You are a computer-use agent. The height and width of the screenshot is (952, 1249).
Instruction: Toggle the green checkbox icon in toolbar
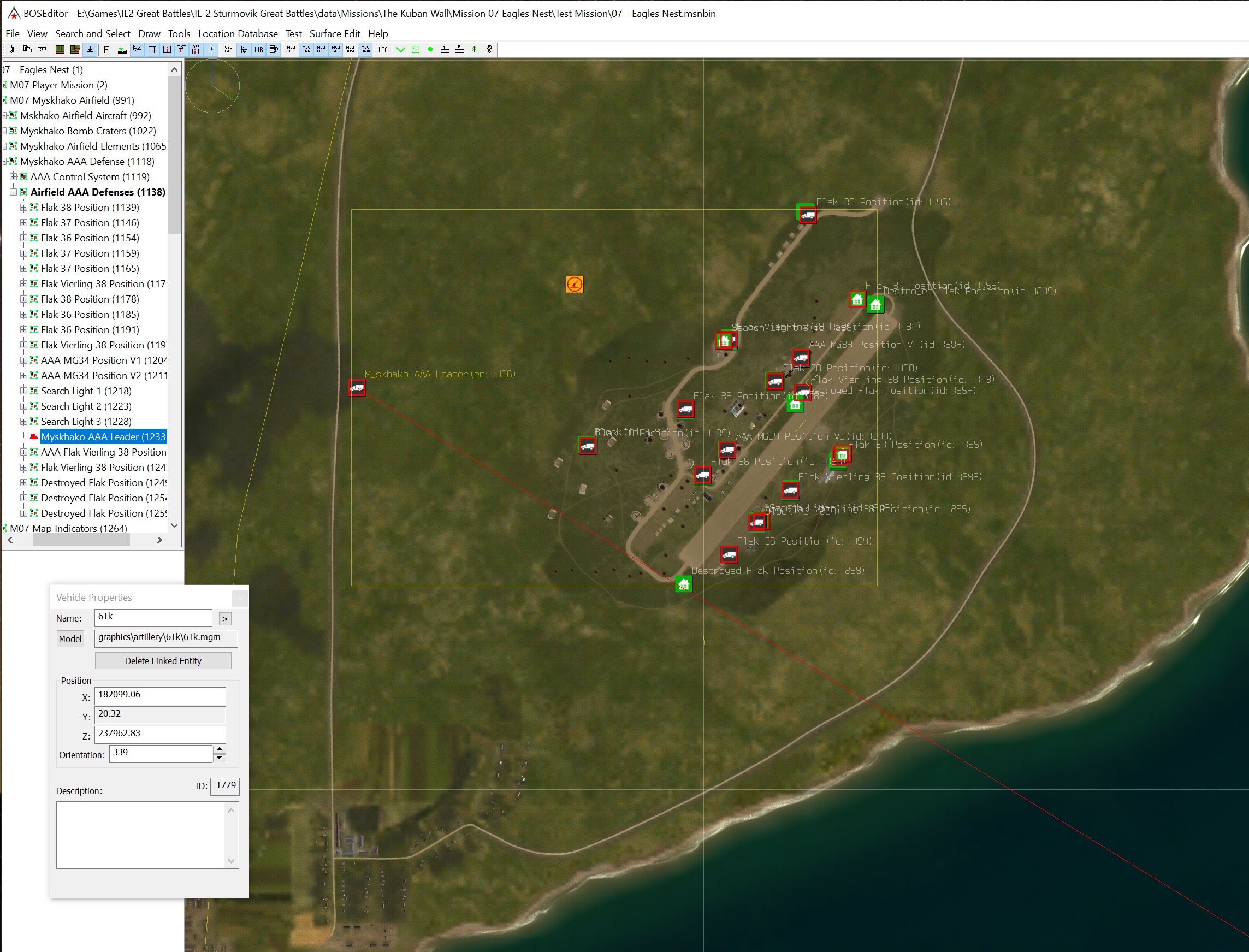[416, 50]
